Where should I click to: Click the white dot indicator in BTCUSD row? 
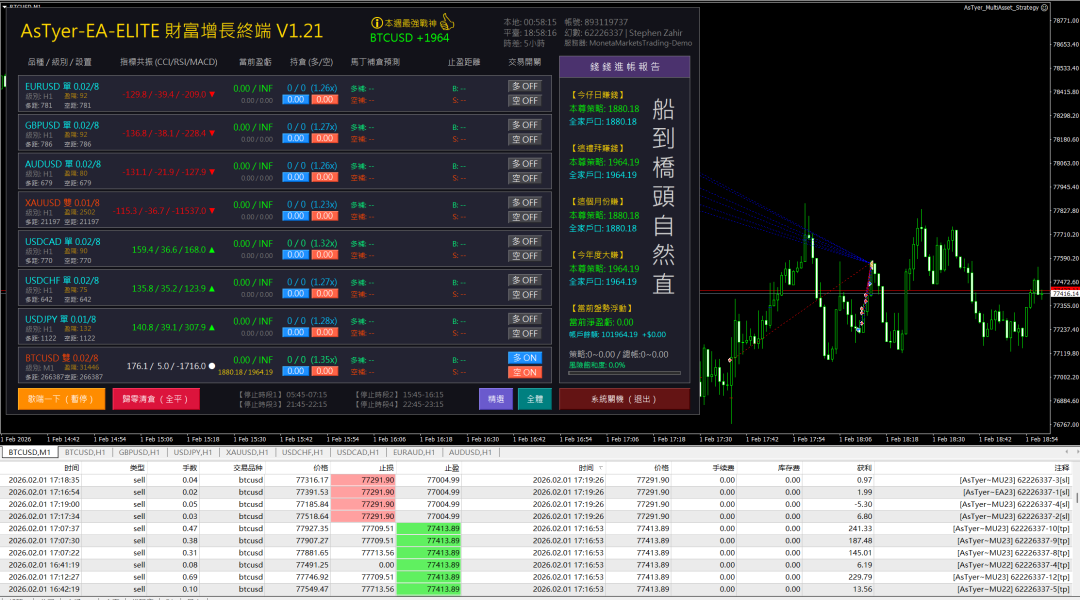tap(211, 366)
